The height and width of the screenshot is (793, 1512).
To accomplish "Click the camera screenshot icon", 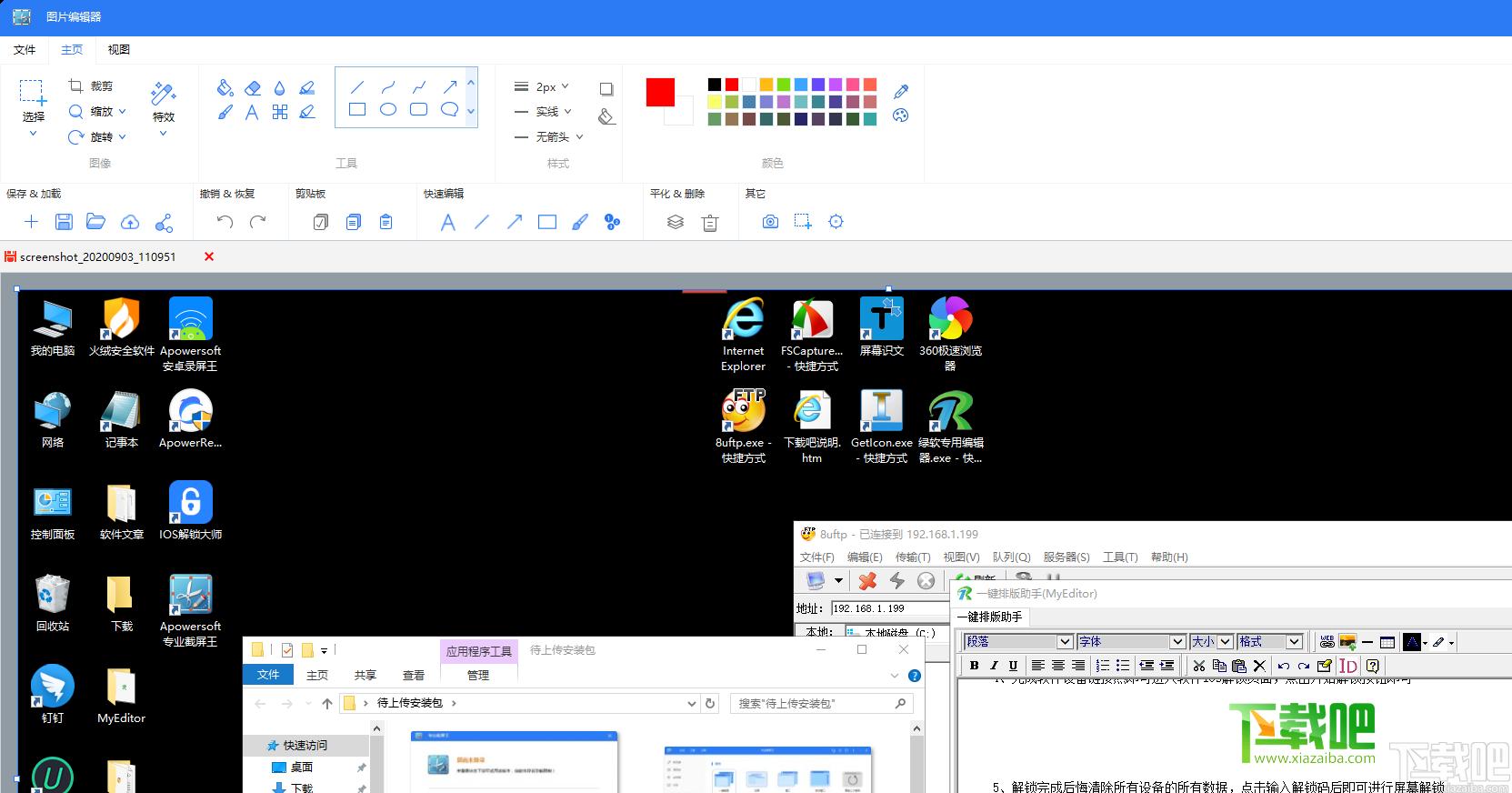I will click(770, 221).
